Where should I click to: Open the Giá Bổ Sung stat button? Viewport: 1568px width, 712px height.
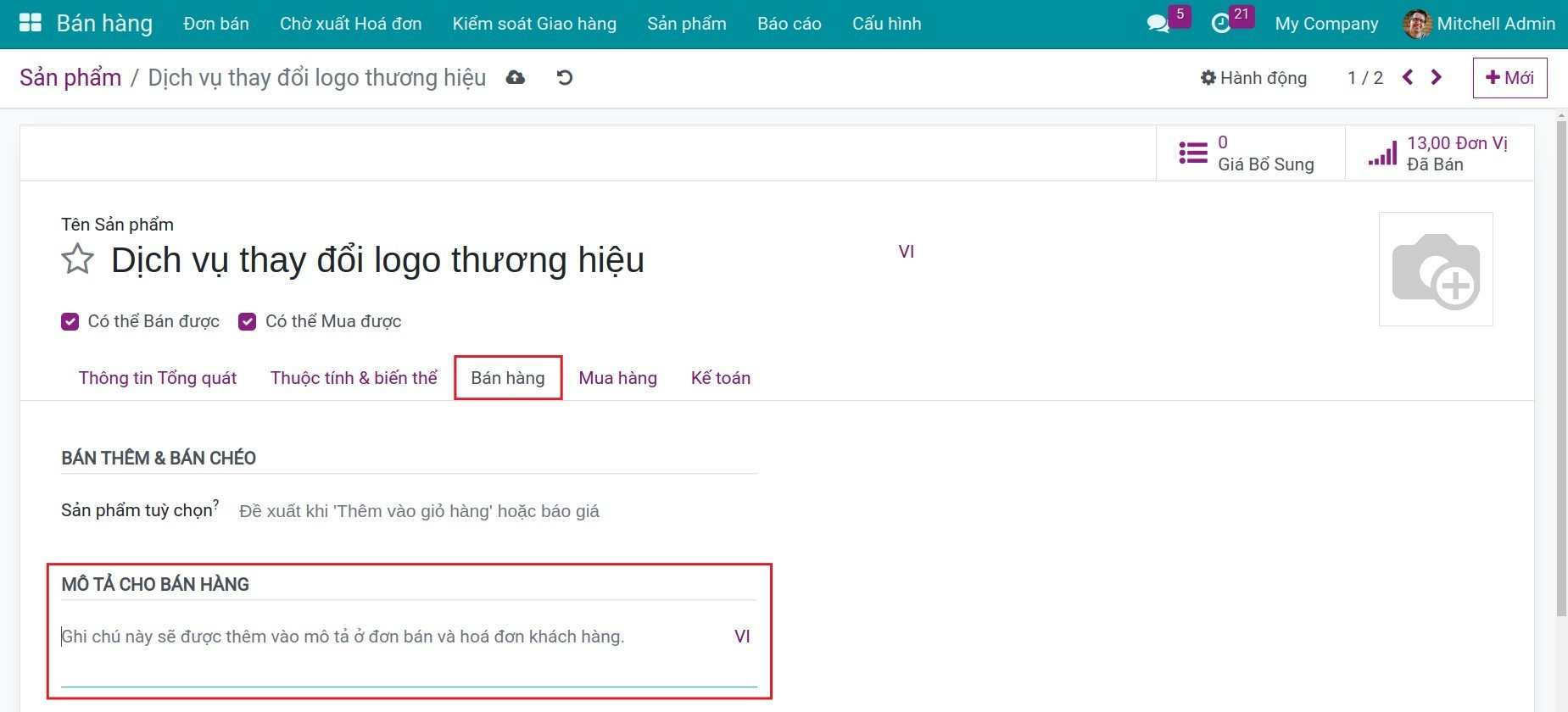pyautogui.click(x=1250, y=153)
